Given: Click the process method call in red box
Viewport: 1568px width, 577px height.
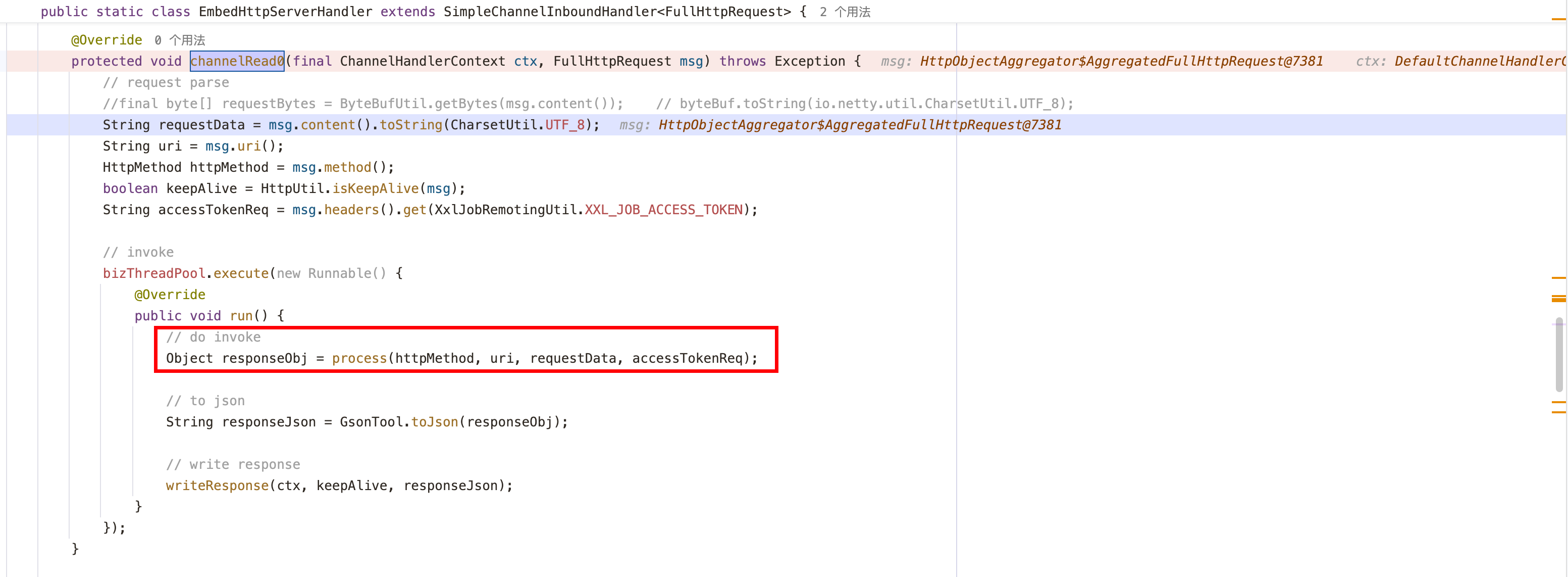Looking at the screenshot, I should tap(359, 358).
